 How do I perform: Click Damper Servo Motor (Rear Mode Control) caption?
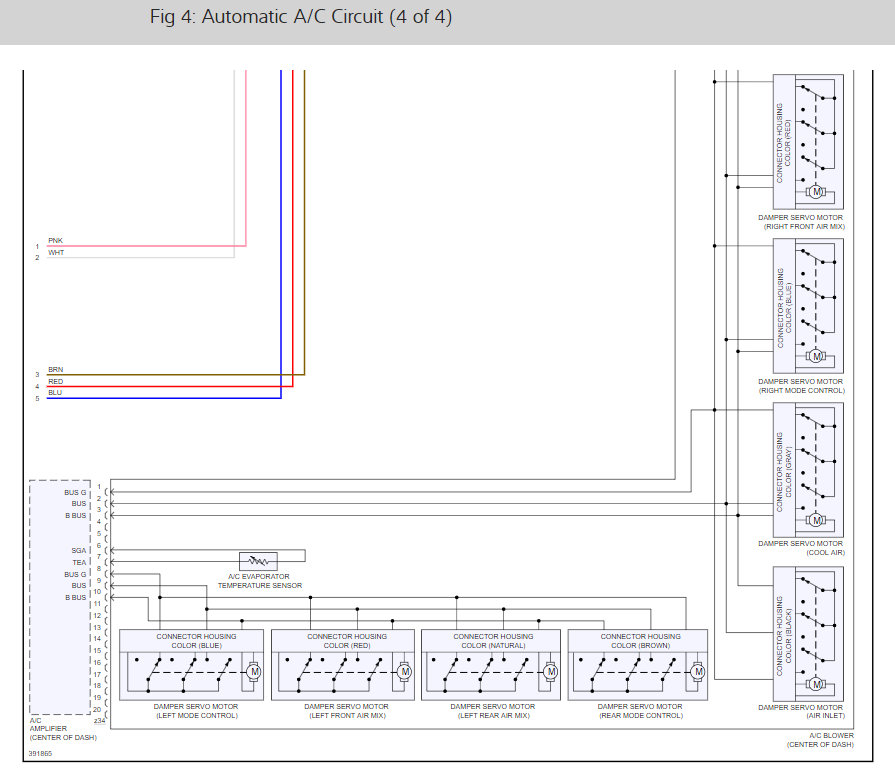640,711
